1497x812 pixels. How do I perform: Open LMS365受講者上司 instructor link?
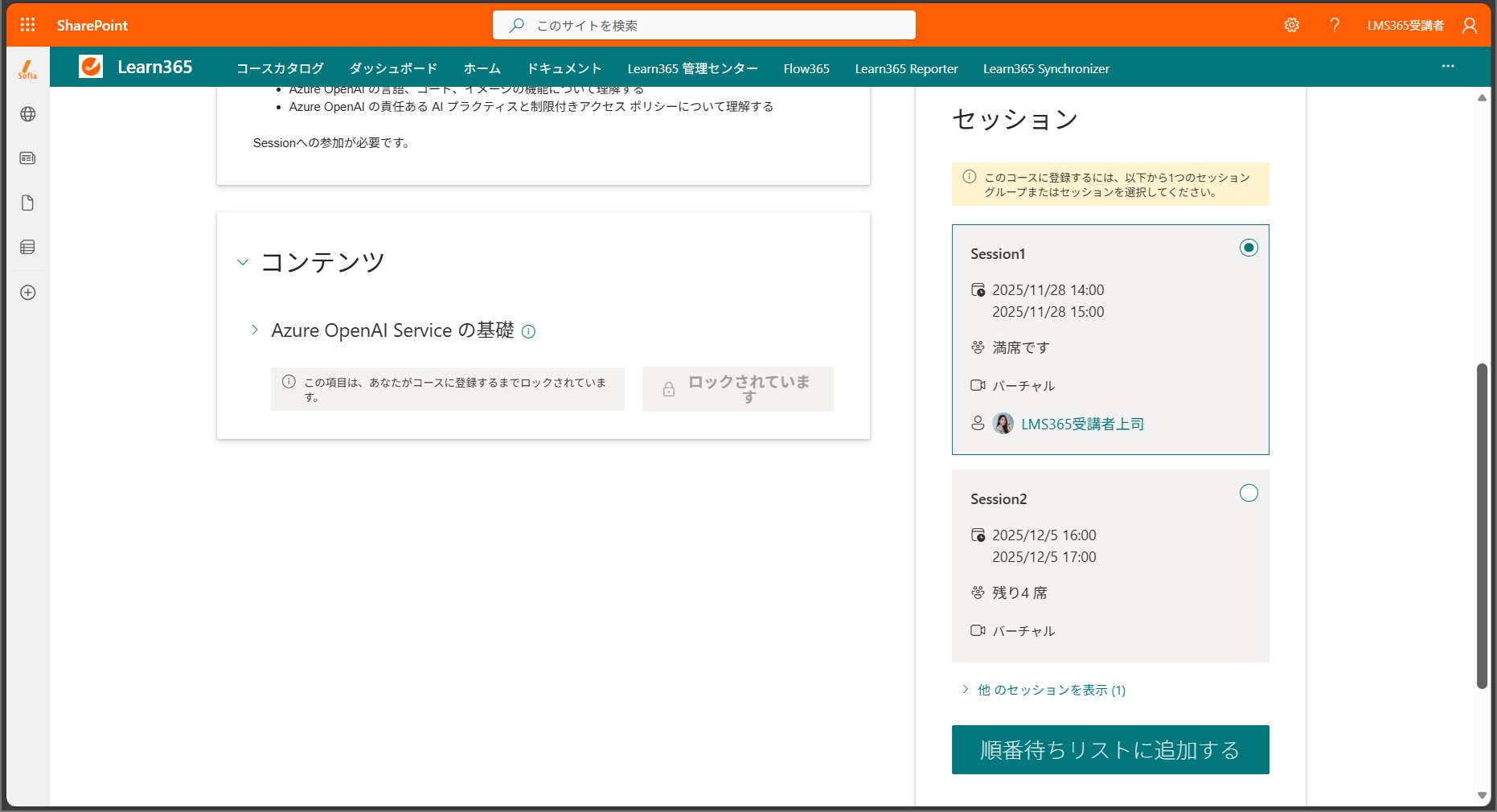(x=1082, y=424)
